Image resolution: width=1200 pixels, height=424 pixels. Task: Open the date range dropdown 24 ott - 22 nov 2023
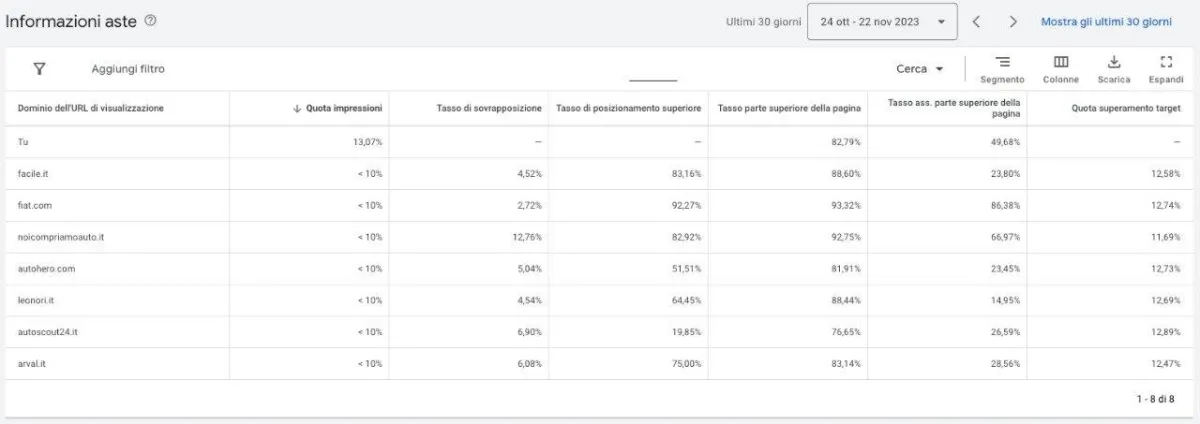click(x=882, y=21)
